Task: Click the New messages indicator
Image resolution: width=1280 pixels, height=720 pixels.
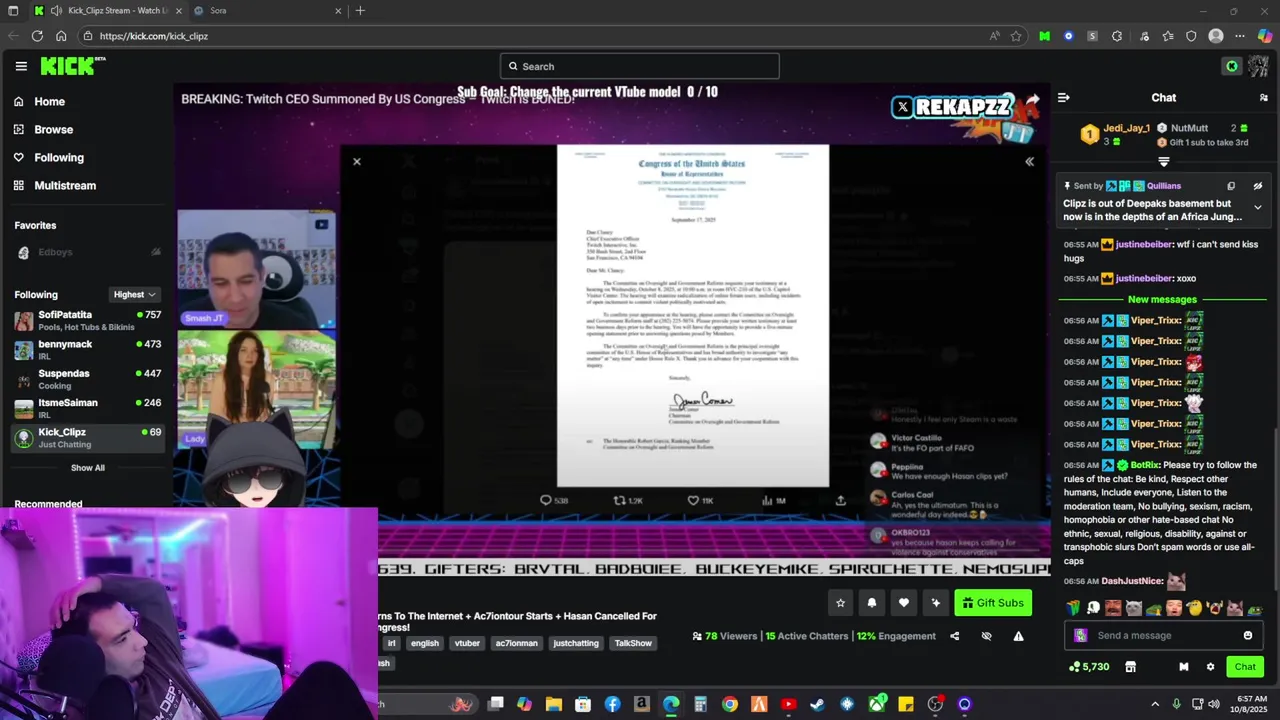Action: coord(1162,299)
